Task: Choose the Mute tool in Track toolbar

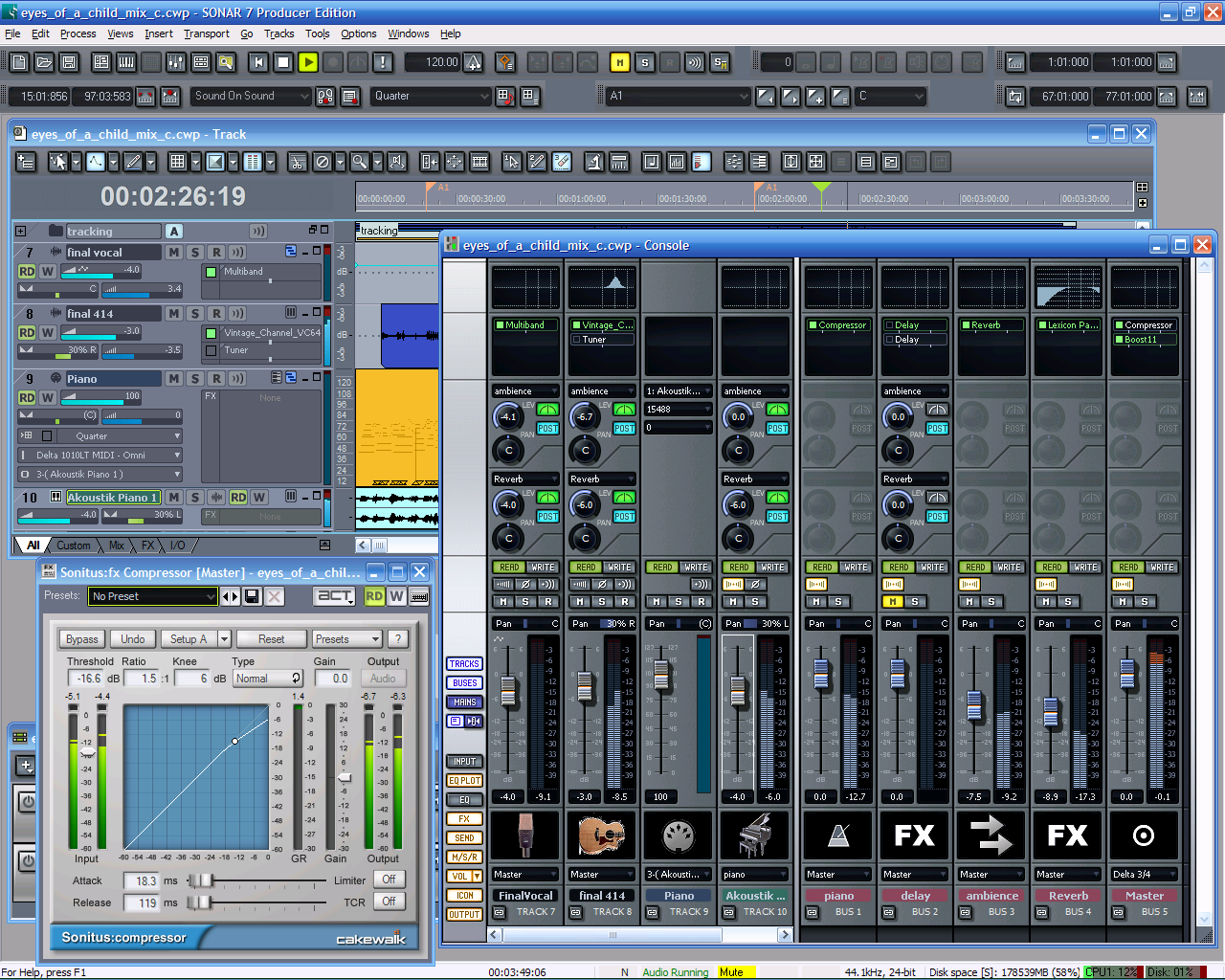Action: [x=323, y=162]
